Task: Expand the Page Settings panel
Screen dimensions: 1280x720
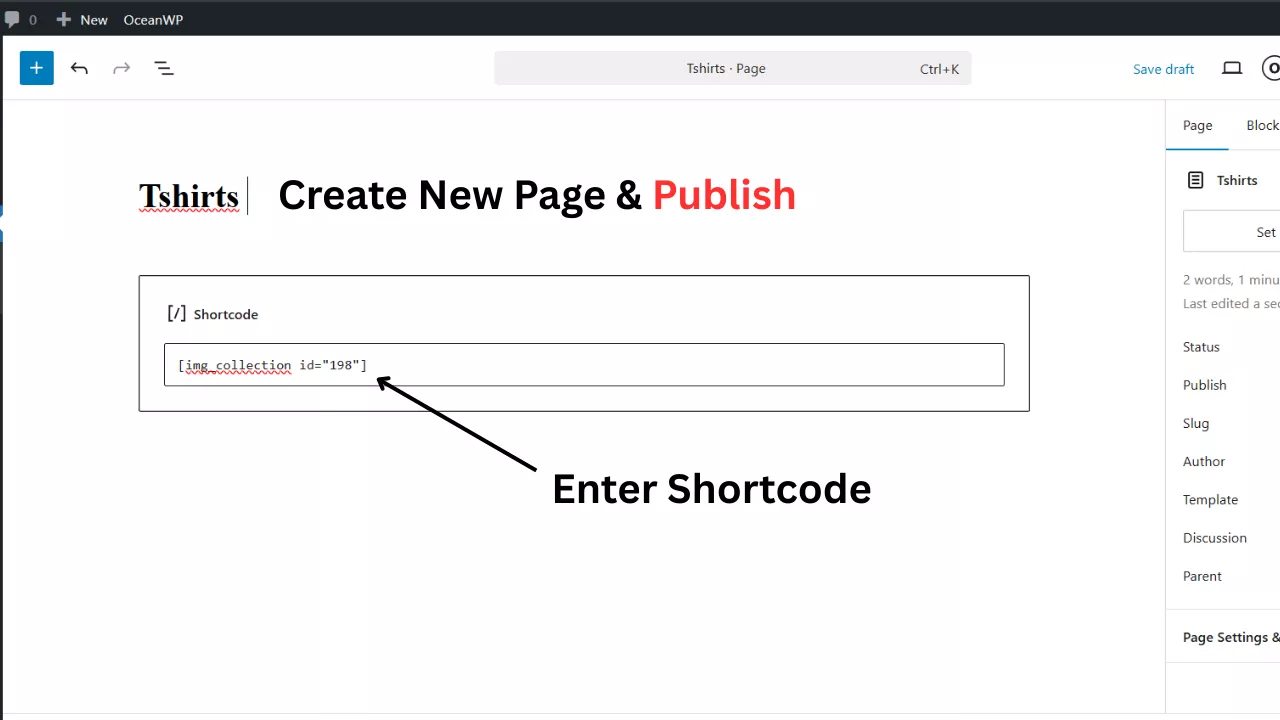Action: (x=1230, y=637)
